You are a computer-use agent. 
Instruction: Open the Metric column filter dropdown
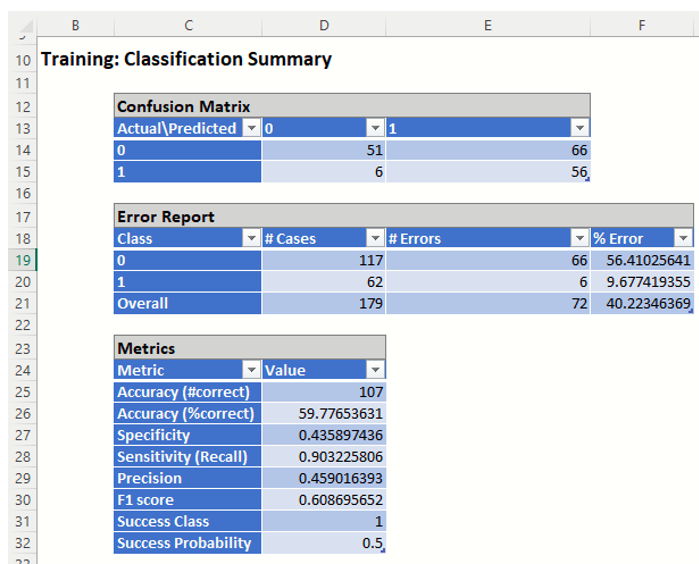coord(251,370)
